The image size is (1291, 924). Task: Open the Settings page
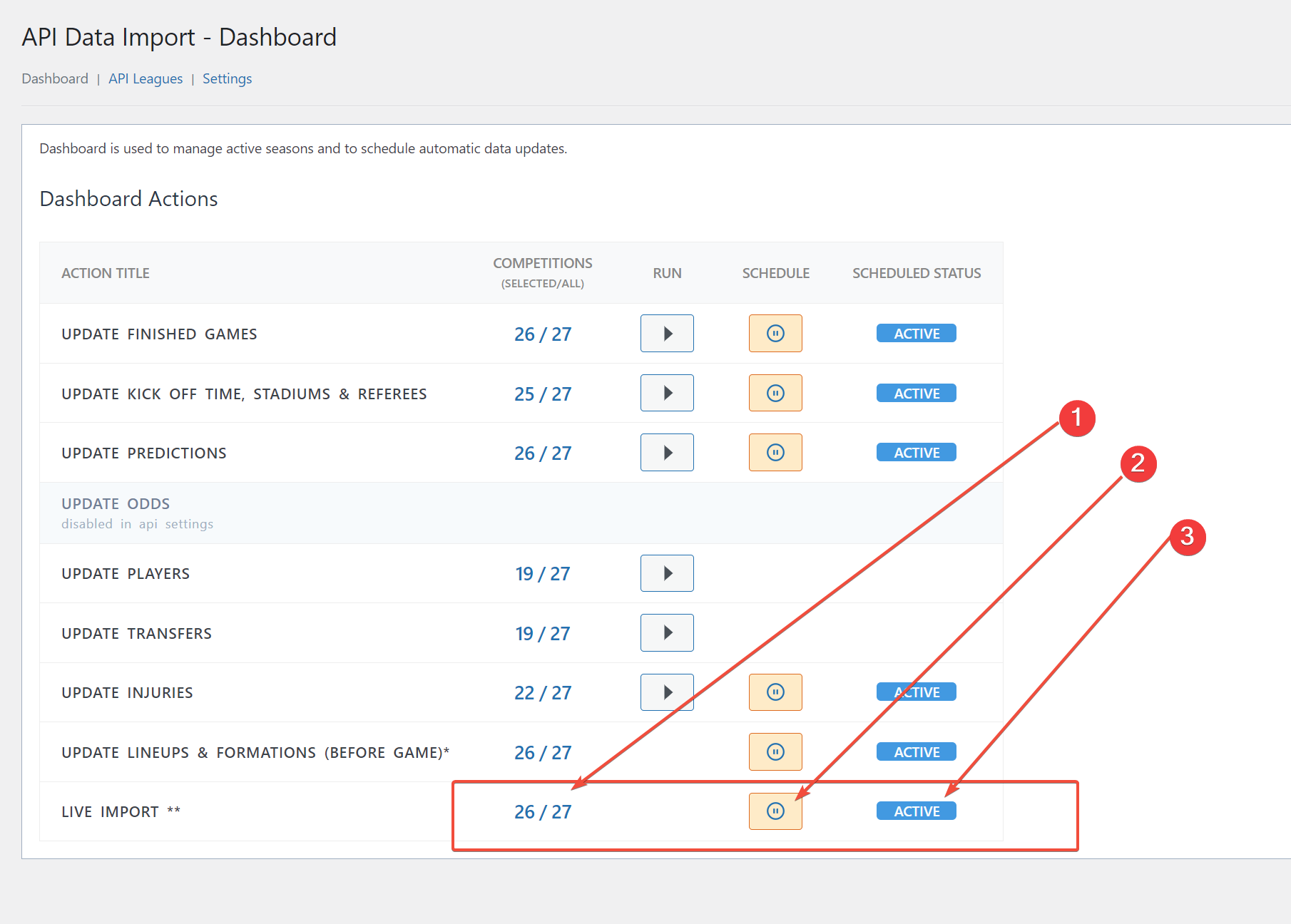tap(227, 78)
